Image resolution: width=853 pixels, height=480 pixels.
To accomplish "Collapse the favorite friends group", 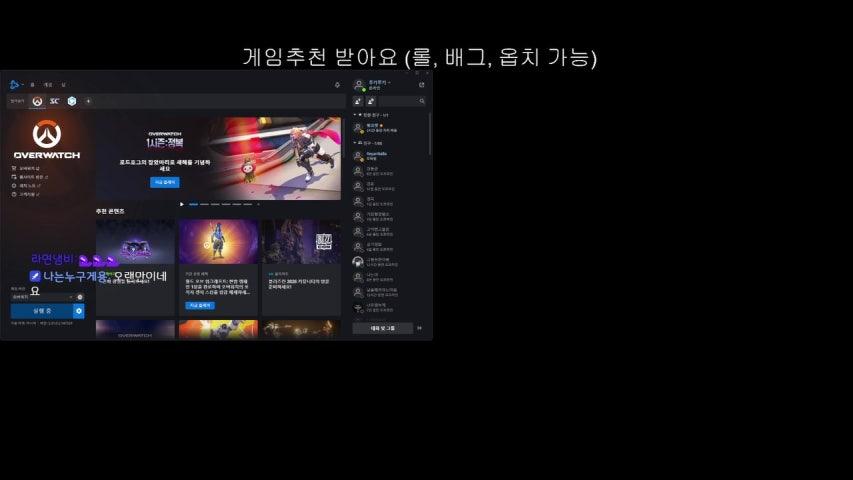I will 355,115.
